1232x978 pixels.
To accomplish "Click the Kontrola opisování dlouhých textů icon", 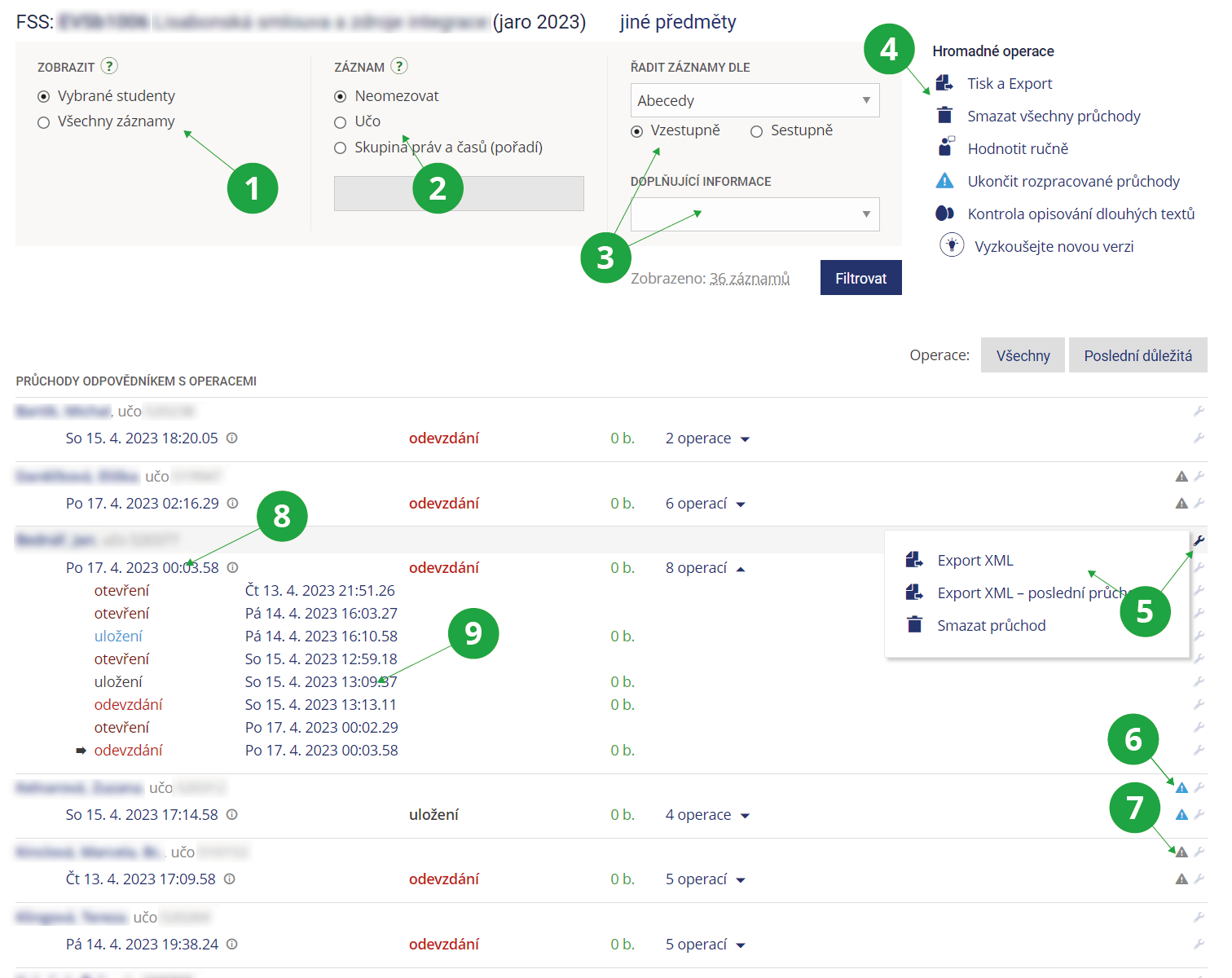I will click(944, 214).
